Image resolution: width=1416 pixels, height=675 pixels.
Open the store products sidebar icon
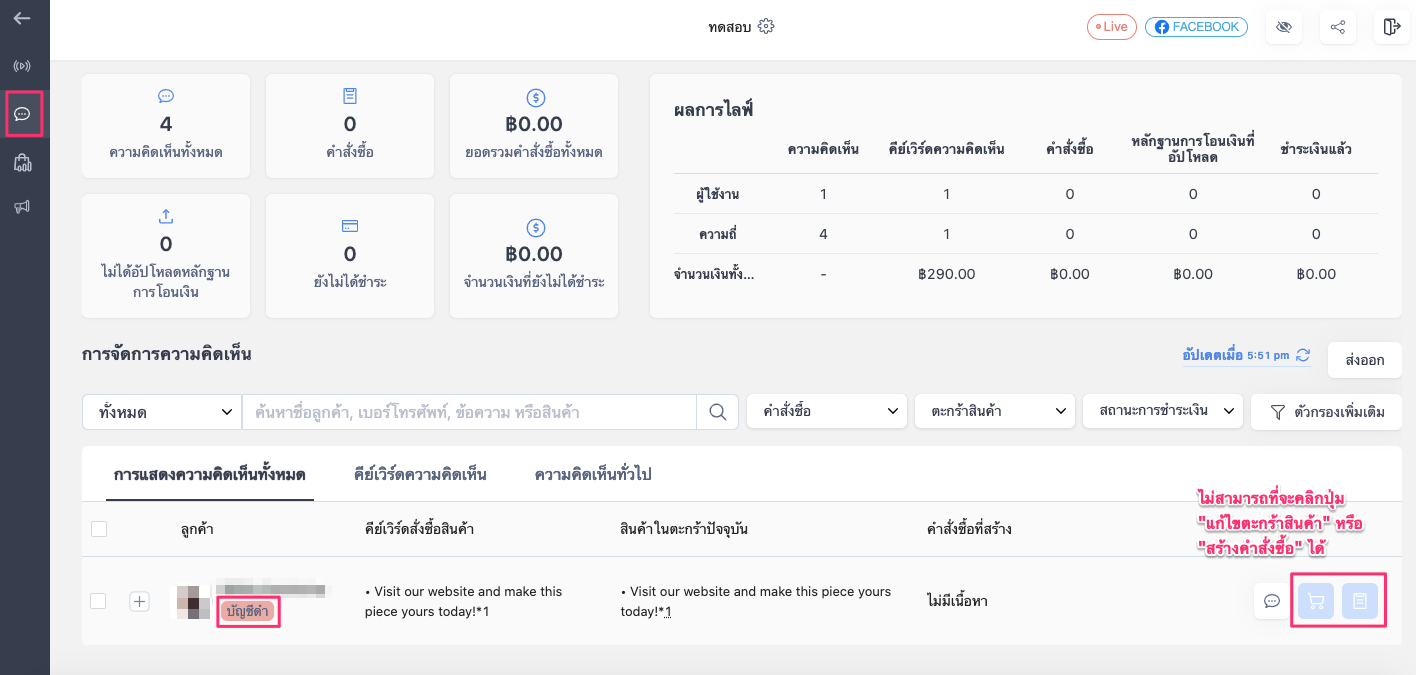tap(22, 163)
